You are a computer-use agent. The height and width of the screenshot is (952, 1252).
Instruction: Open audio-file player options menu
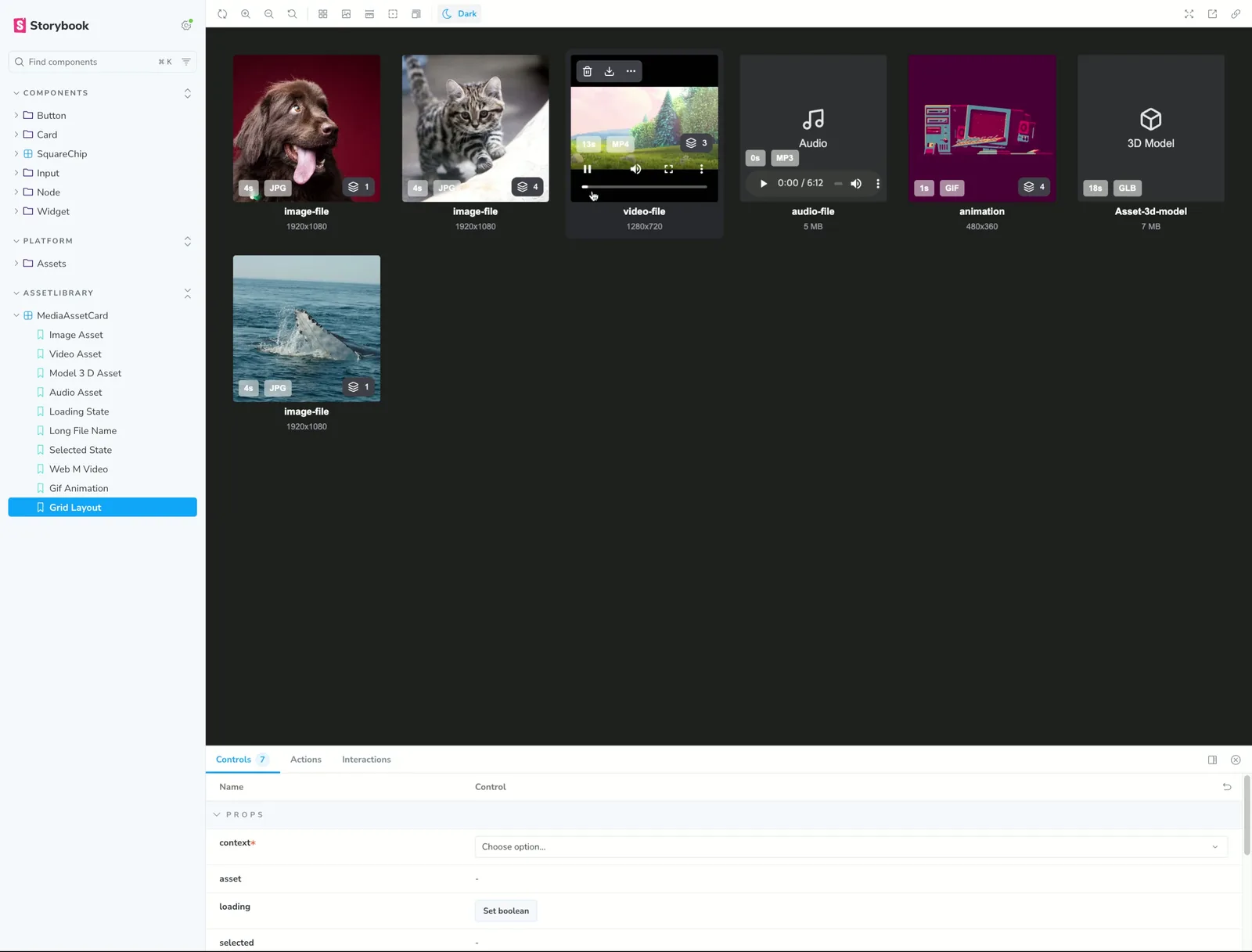tap(878, 184)
